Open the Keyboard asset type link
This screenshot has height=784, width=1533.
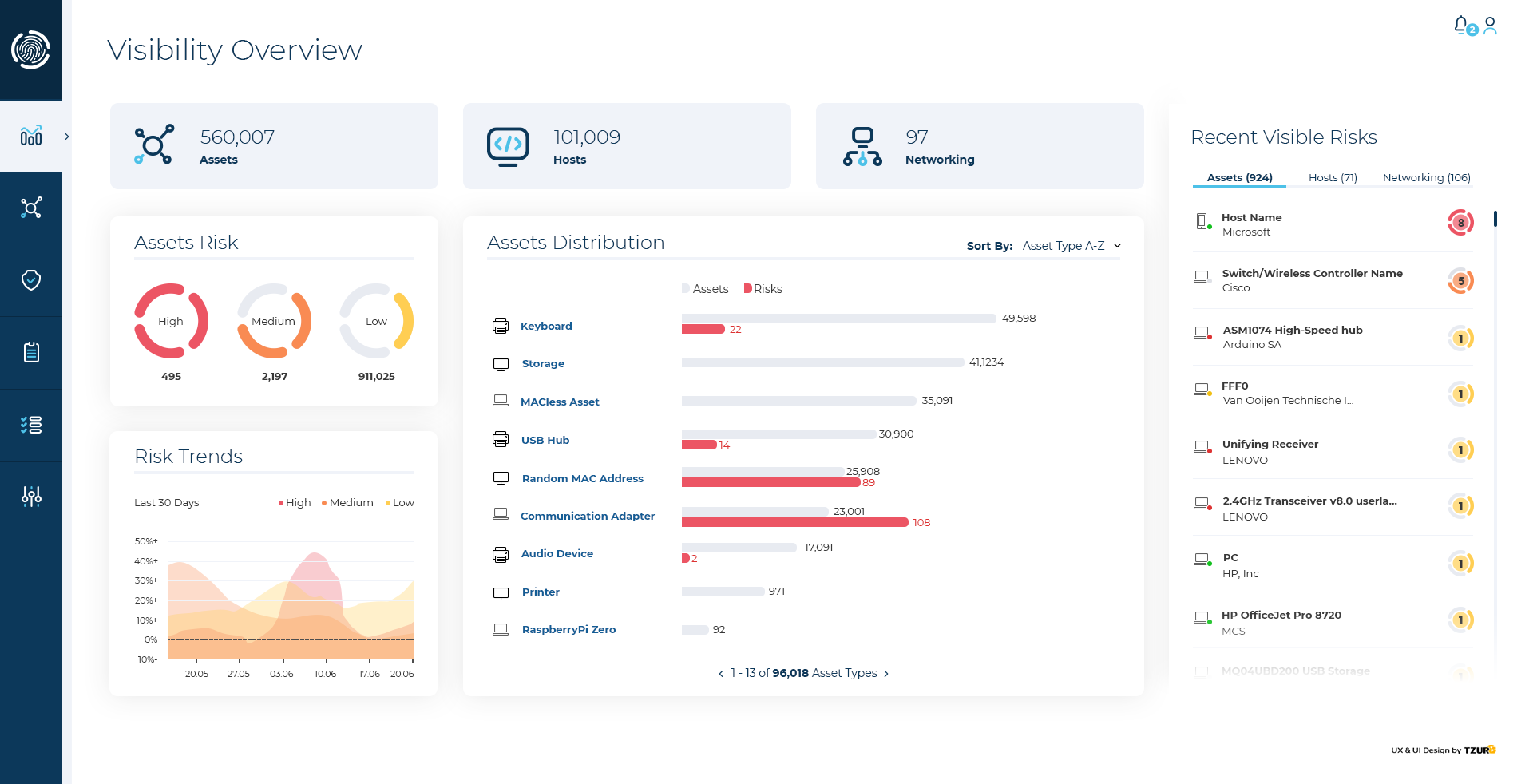click(x=546, y=326)
